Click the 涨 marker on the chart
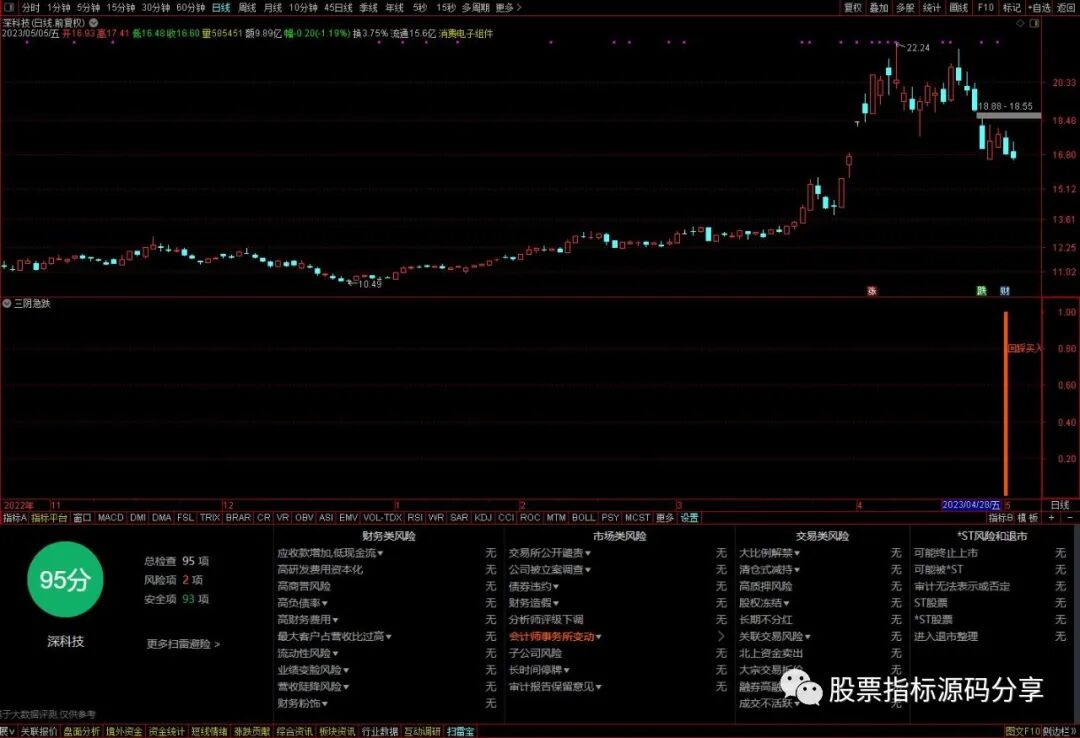1080x738 pixels. click(x=872, y=291)
